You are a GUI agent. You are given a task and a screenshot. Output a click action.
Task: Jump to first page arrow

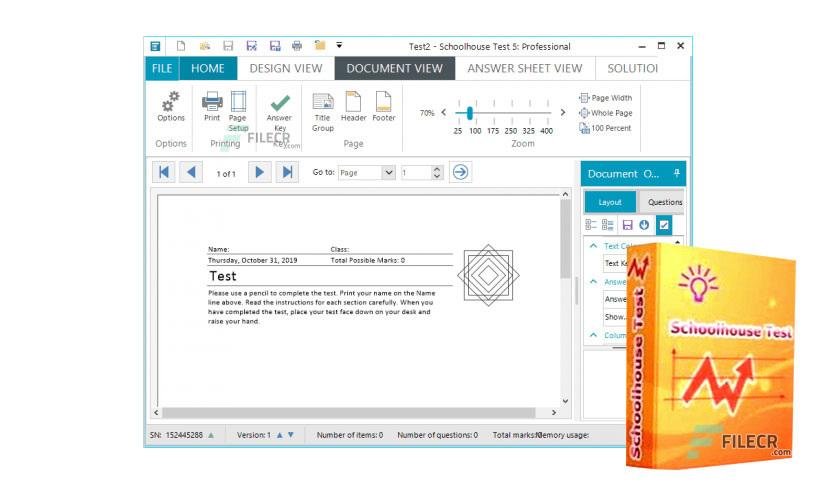tap(164, 172)
